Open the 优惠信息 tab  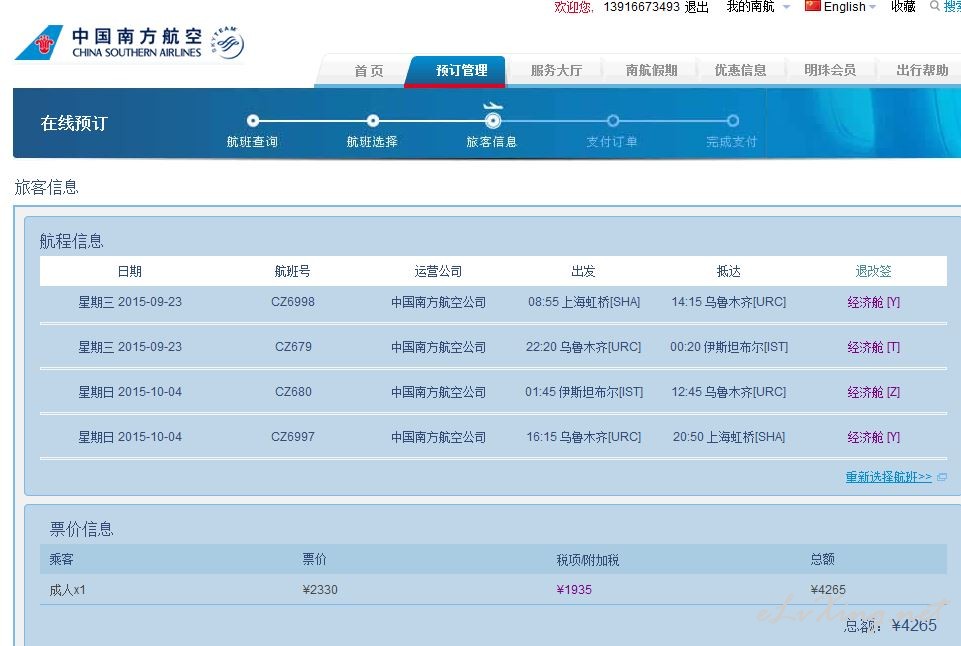coord(740,70)
